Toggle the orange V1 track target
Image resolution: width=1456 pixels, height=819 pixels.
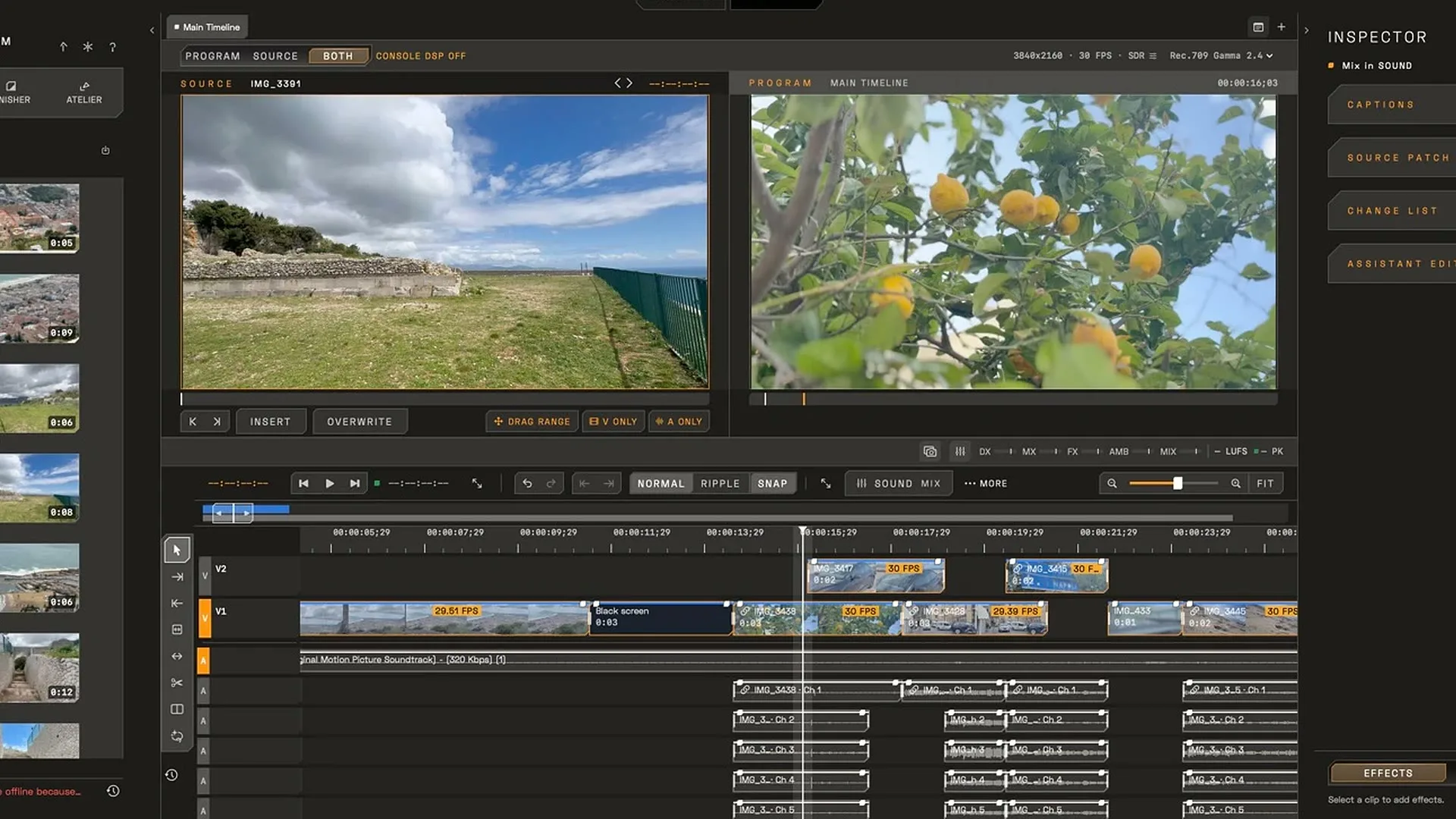pos(204,619)
